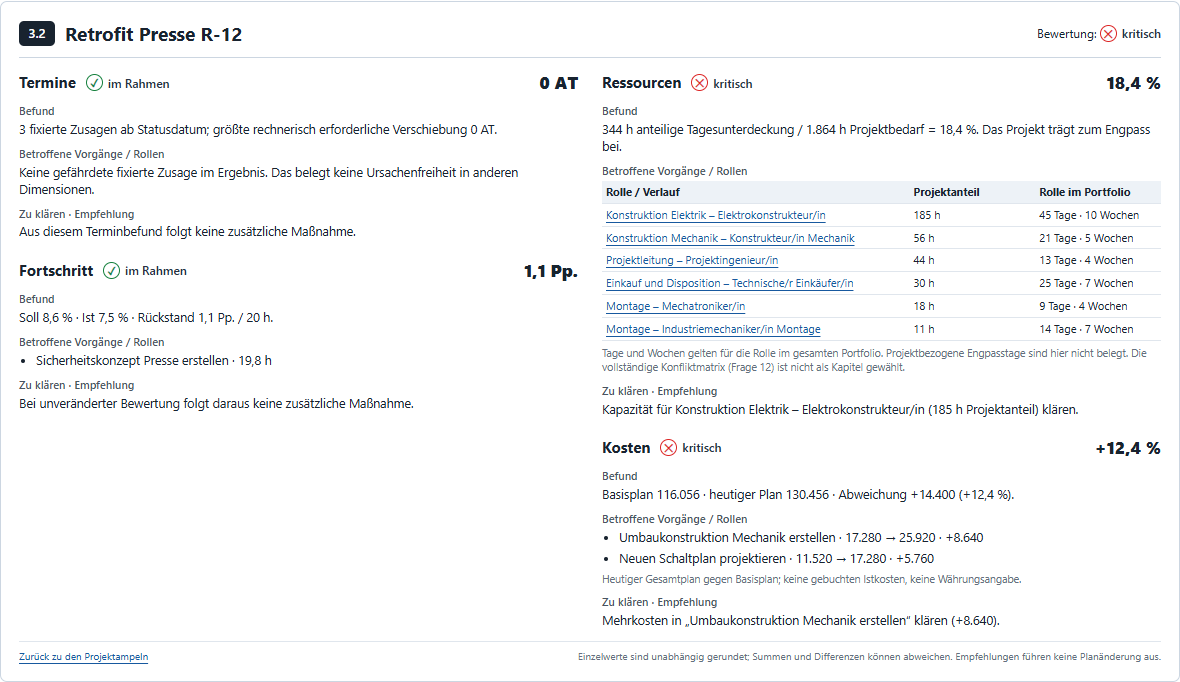Open Einkauf und Disposition – Technische/r Einkäufer/in
Viewport: 1180px width, 682px height.
pyautogui.click(x=729, y=283)
